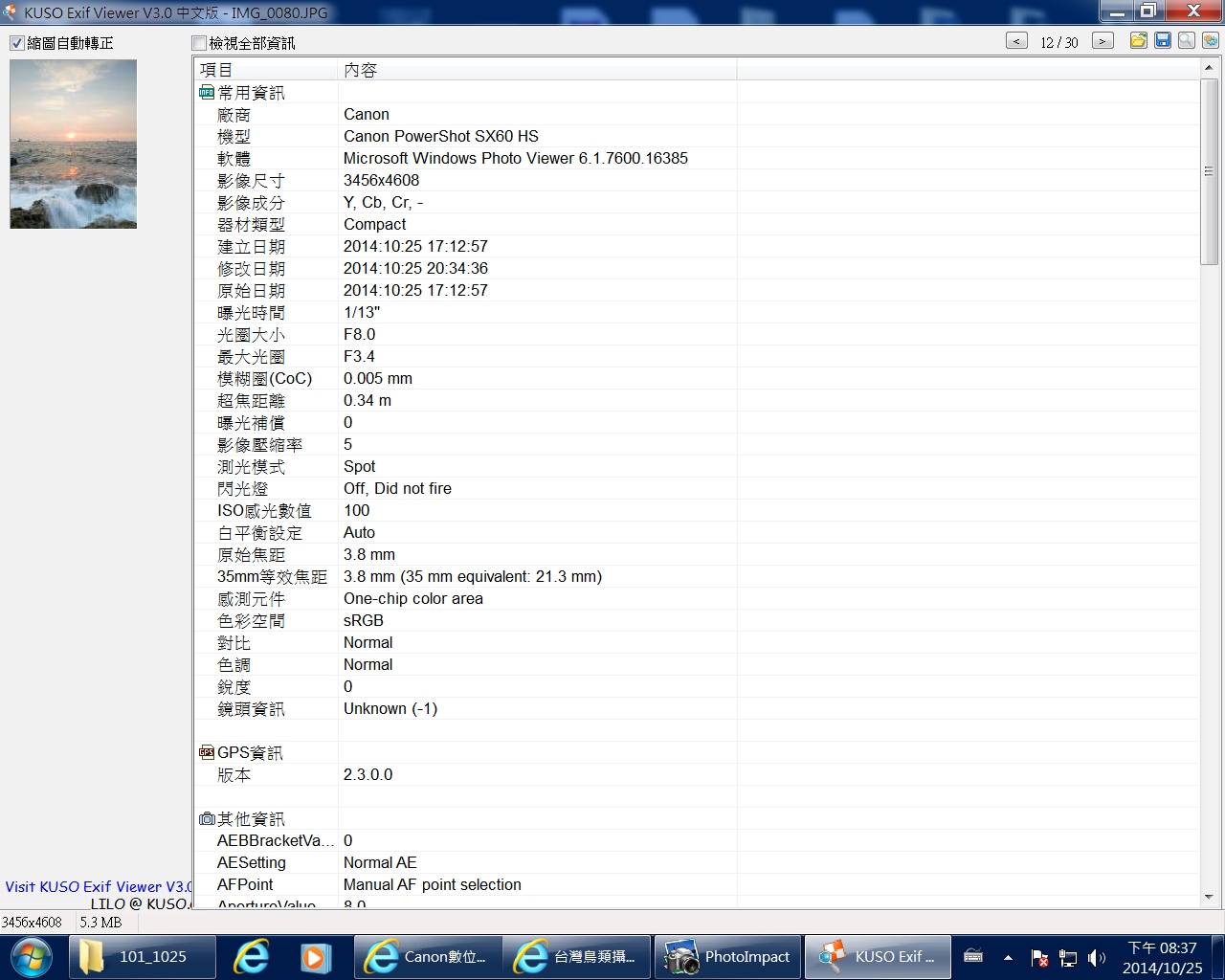
Task: Click the 常用資訊 section icon
Action: (x=206, y=93)
